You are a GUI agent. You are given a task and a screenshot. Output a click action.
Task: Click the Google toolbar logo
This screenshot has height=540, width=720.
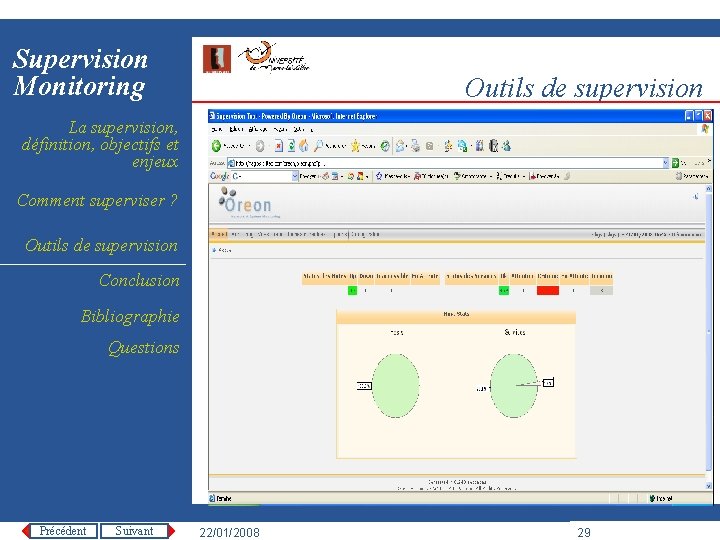tap(219, 176)
